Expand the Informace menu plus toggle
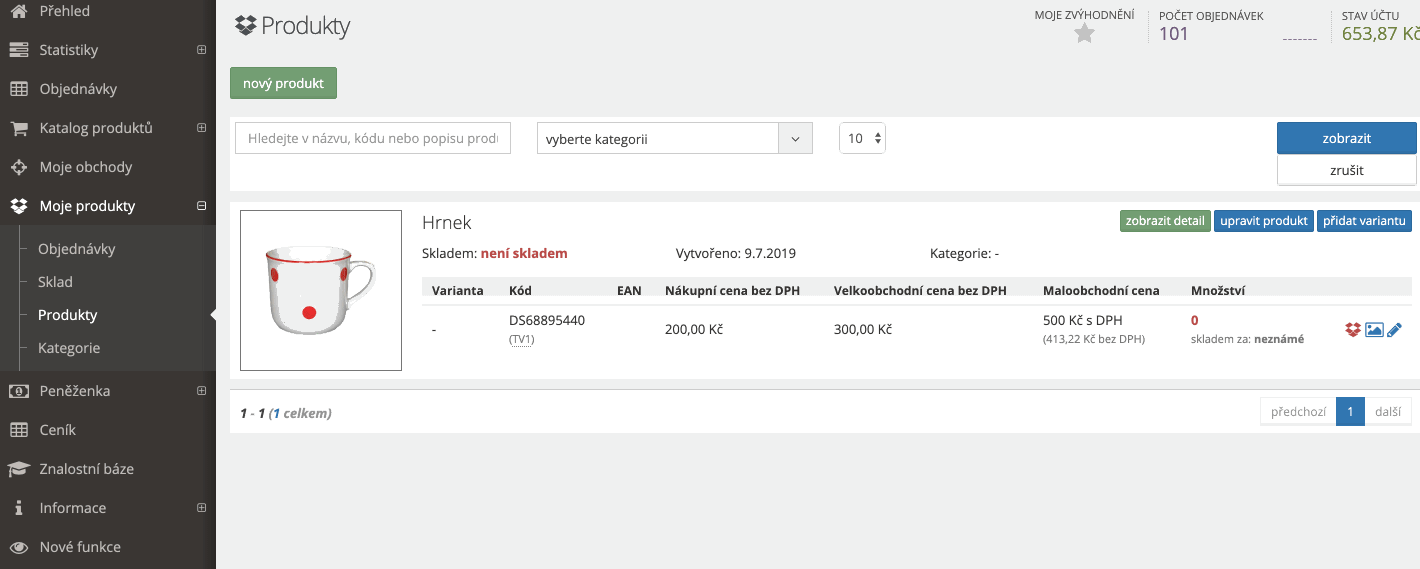 (201, 508)
